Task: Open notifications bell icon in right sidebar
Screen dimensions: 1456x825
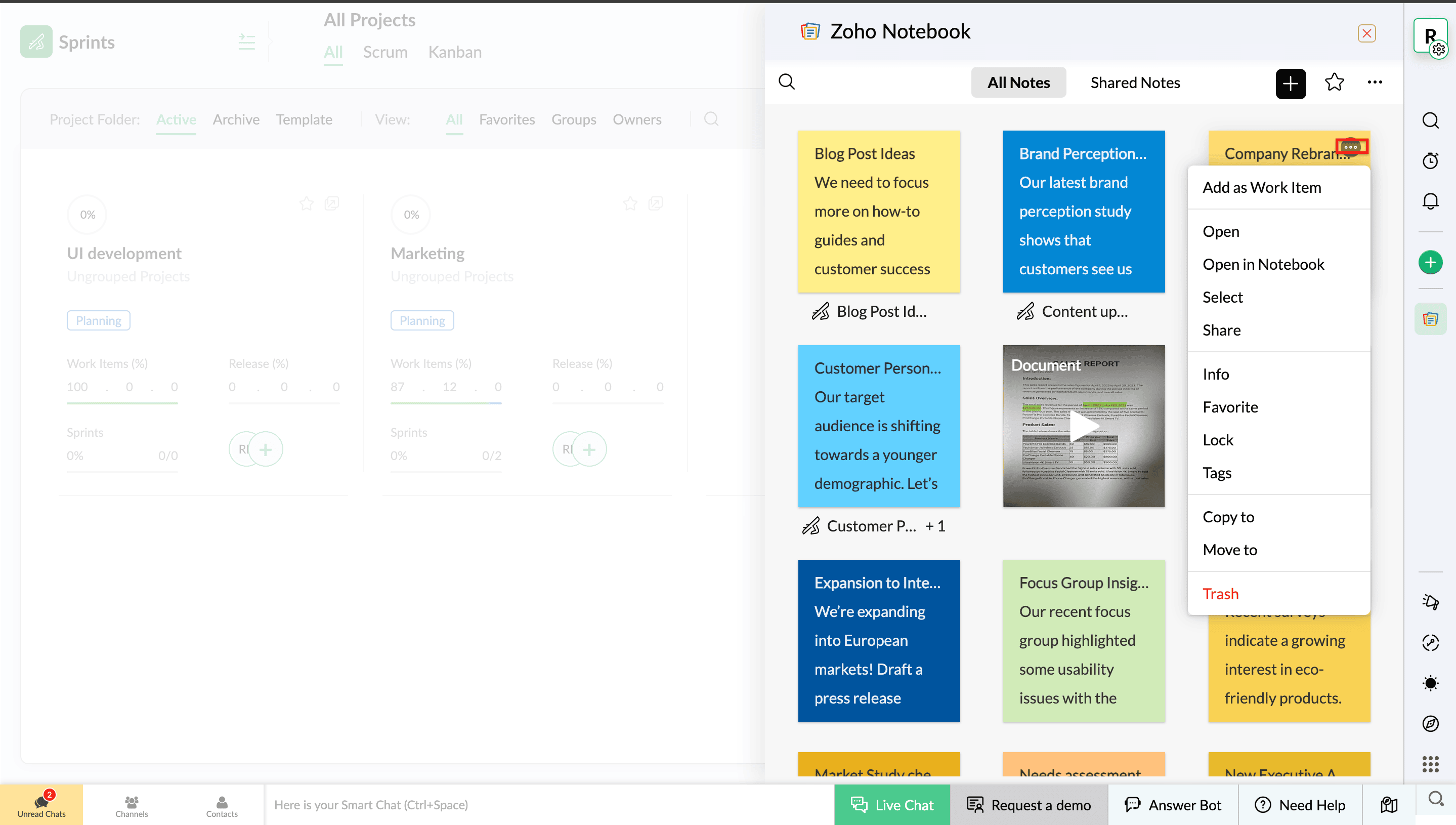Action: [1430, 201]
